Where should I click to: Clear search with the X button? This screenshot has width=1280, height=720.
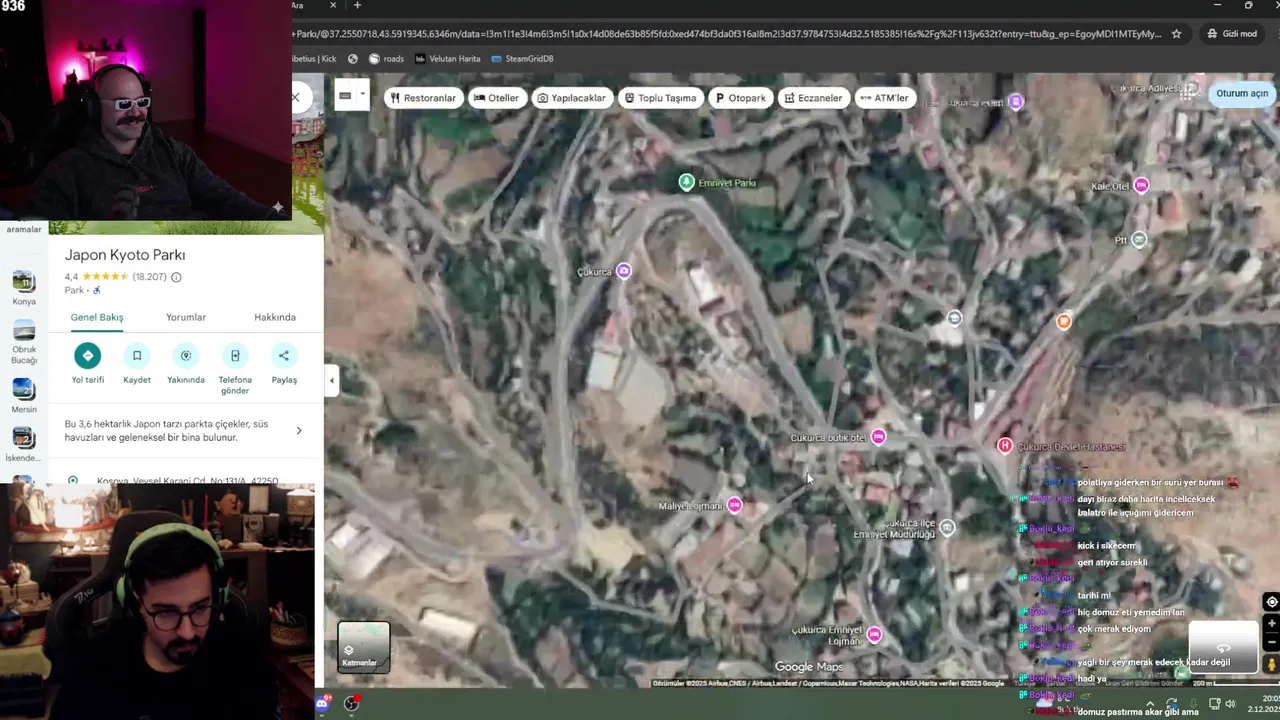pyautogui.click(x=296, y=97)
